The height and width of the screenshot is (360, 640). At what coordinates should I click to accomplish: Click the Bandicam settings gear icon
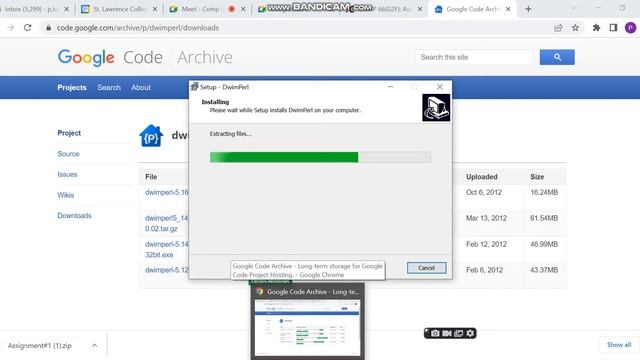pyautogui.click(x=470, y=333)
